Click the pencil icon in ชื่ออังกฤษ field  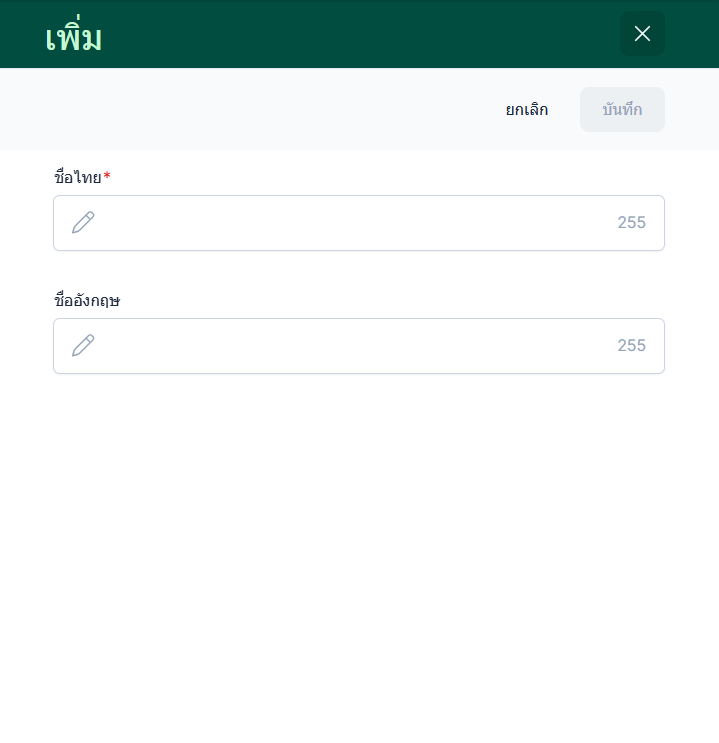tap(83, 345)
